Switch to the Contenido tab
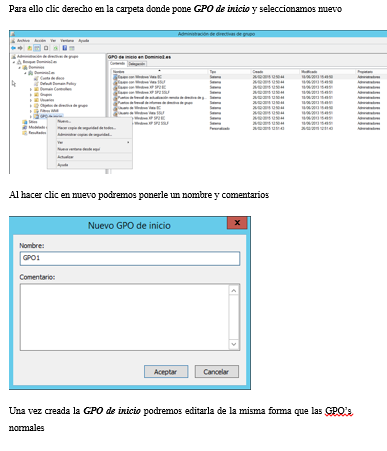 pos(117,63)
